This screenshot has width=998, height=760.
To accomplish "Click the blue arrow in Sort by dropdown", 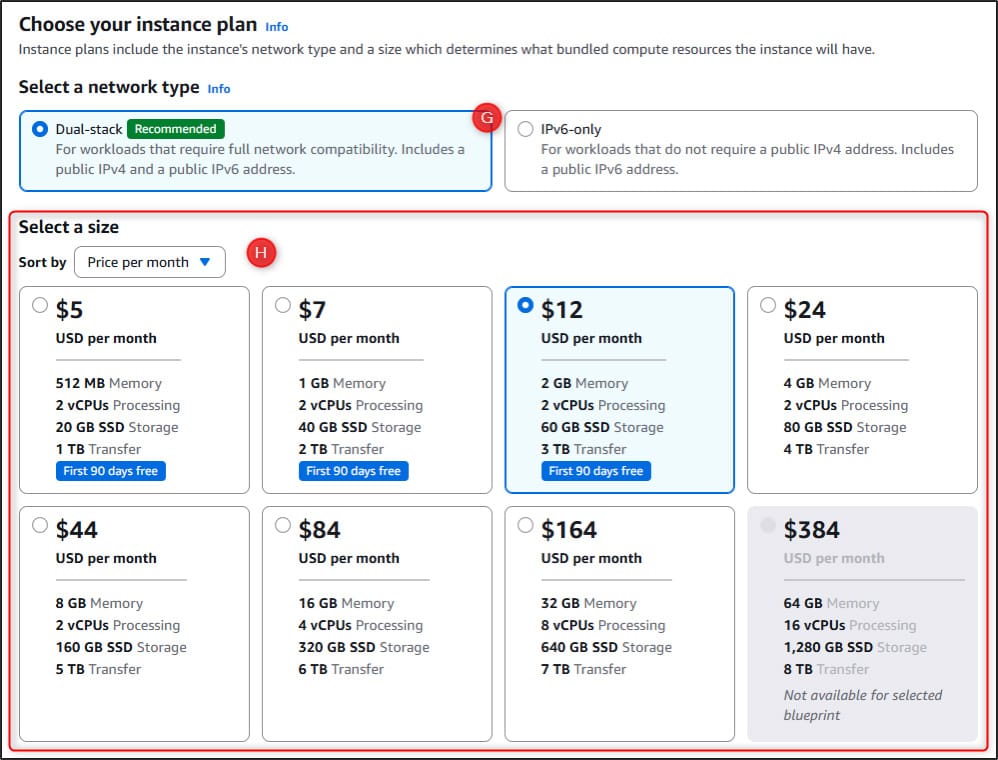I will (x=205, y=262).
